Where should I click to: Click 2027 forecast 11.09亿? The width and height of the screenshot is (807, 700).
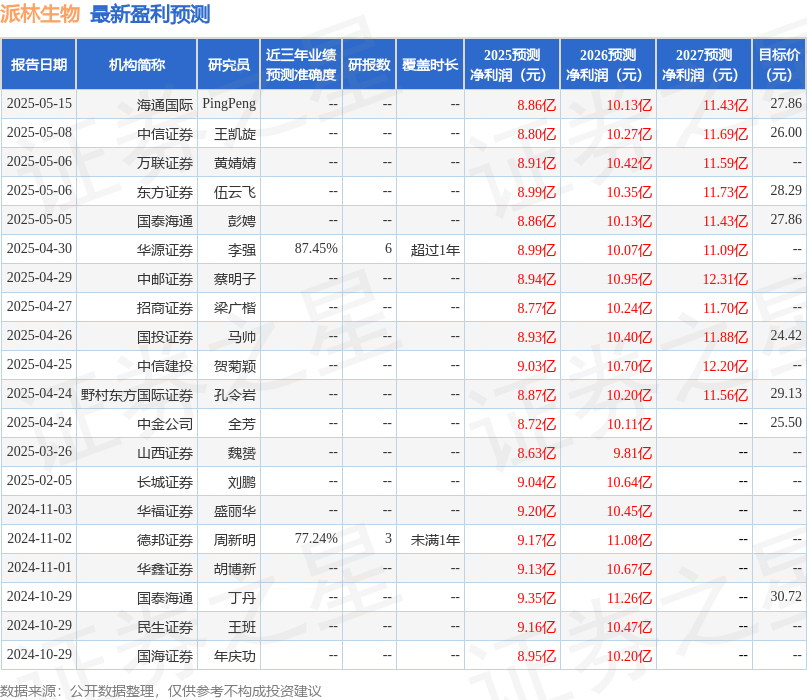pos(726,250)
